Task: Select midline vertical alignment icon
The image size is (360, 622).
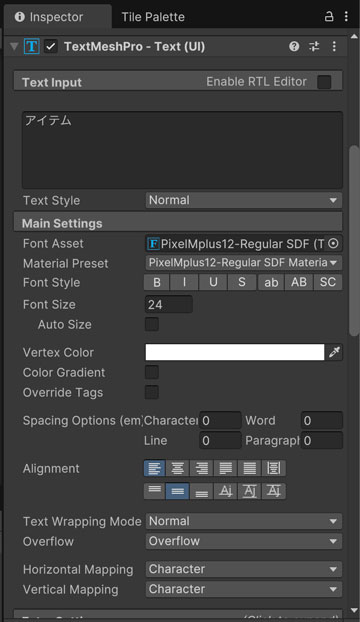Action: [249, 491]
